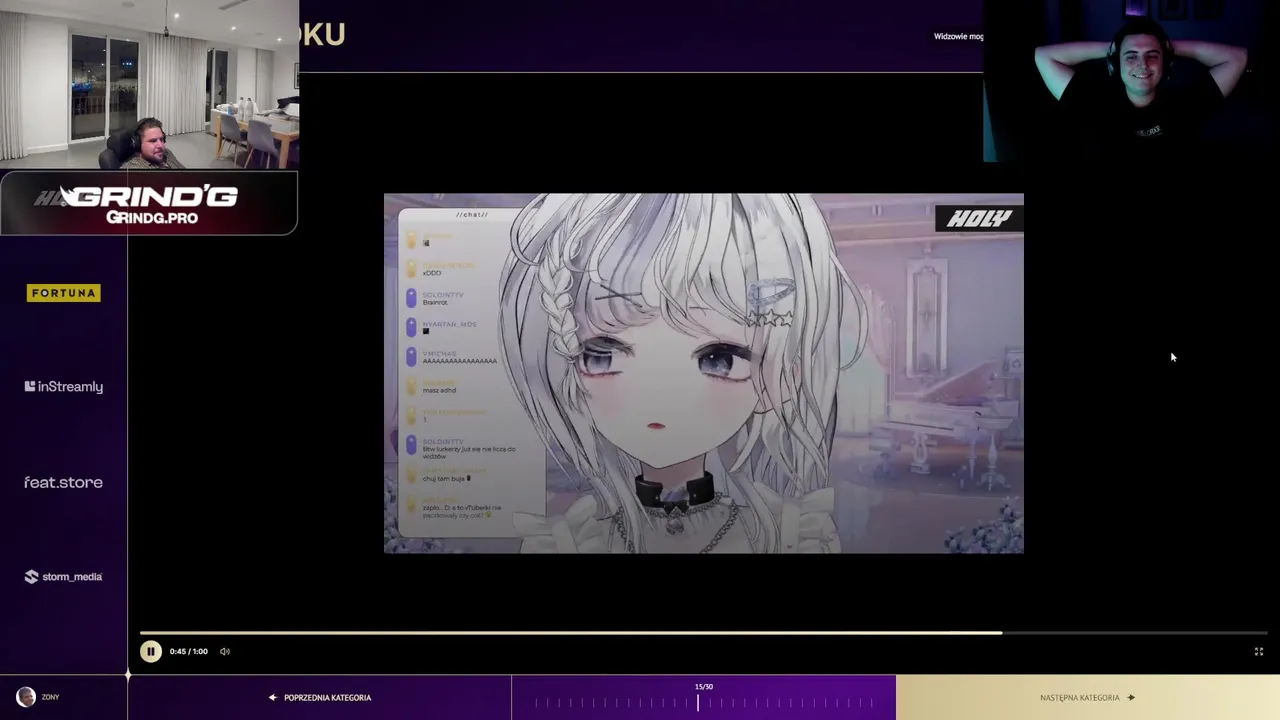
Task: Click the left arrow beside Poprzednia Kategoria
Action: (x=272, y=697)
